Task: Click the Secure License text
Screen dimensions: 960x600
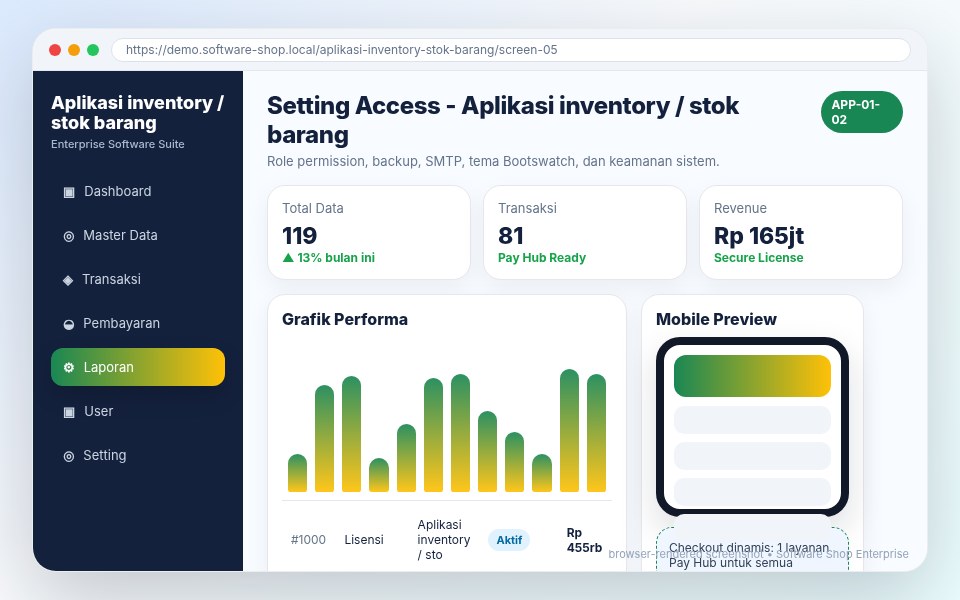Action: 759,258
